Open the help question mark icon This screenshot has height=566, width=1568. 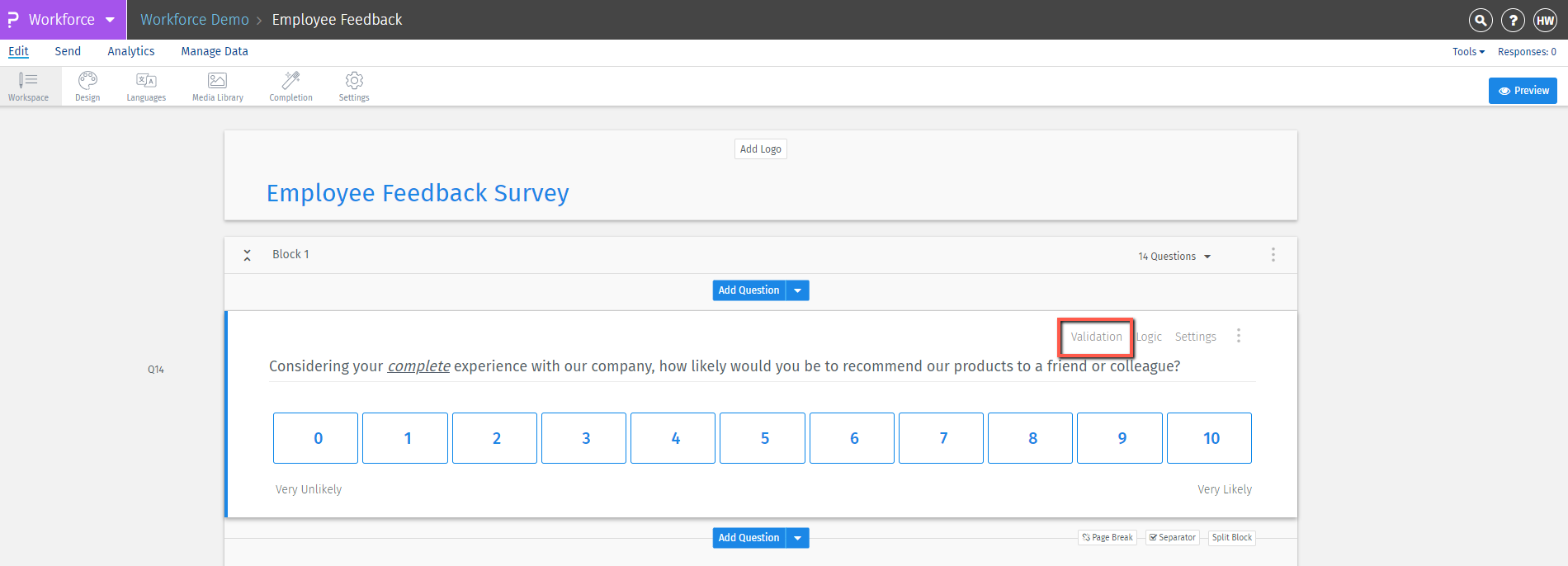tap(1513, 20)
